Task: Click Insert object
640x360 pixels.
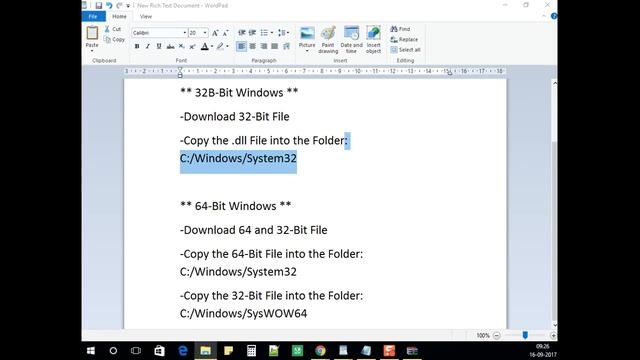Action: [373, 40]
